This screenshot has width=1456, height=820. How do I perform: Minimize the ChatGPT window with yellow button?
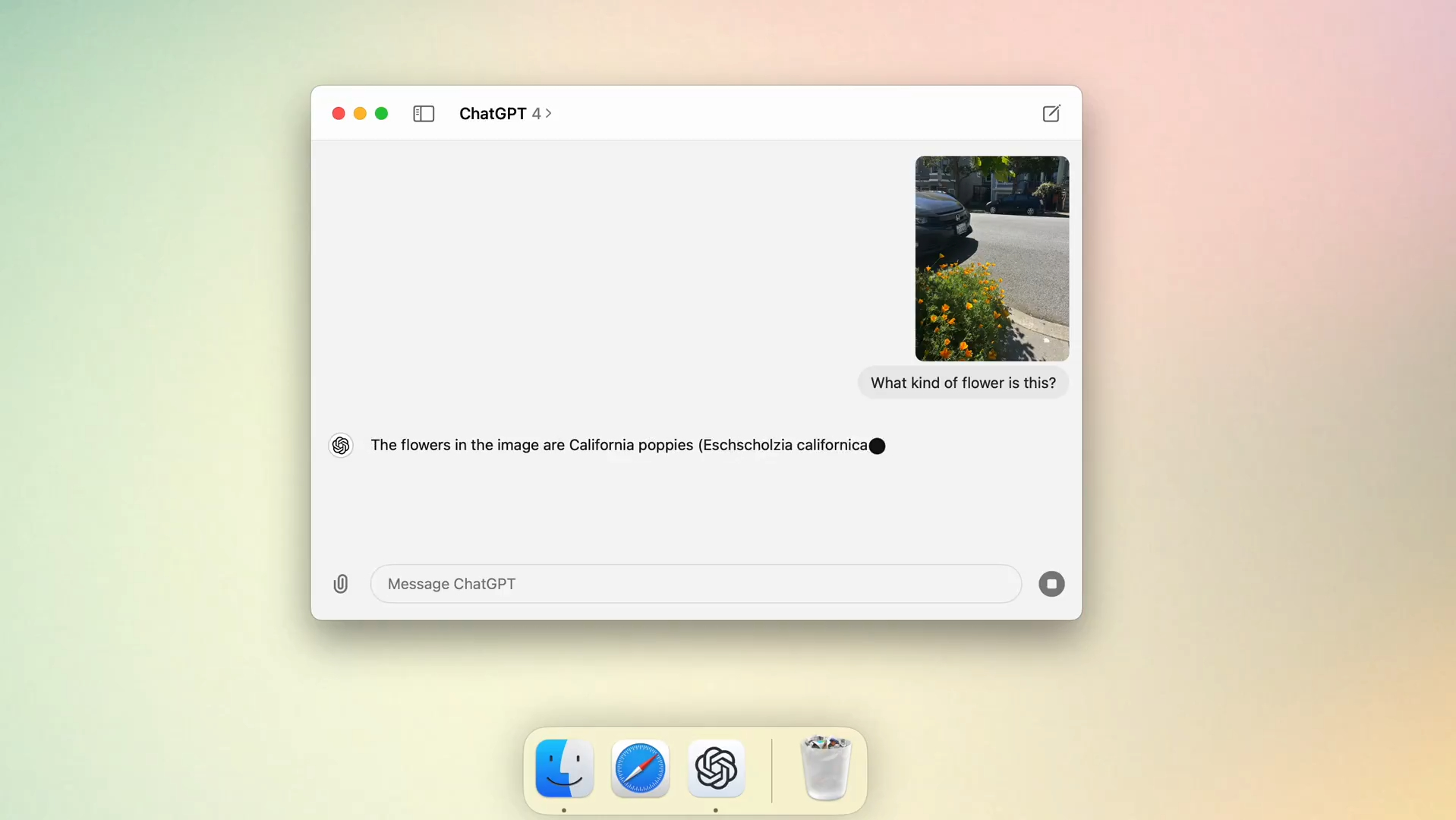(x=360, y=114)
